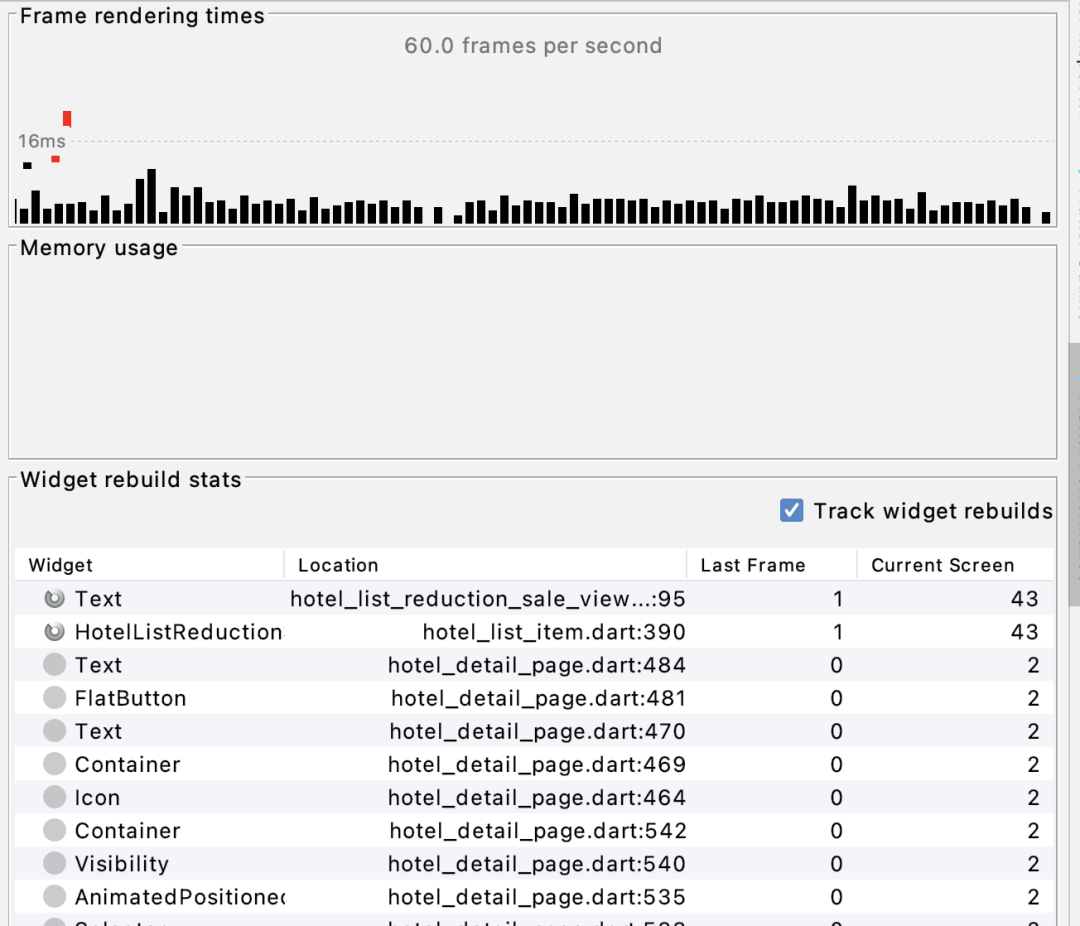Click the gray circle beside Container at line 542
Viewport: 1080px width, 926px height.
click(x=55, y=831)
